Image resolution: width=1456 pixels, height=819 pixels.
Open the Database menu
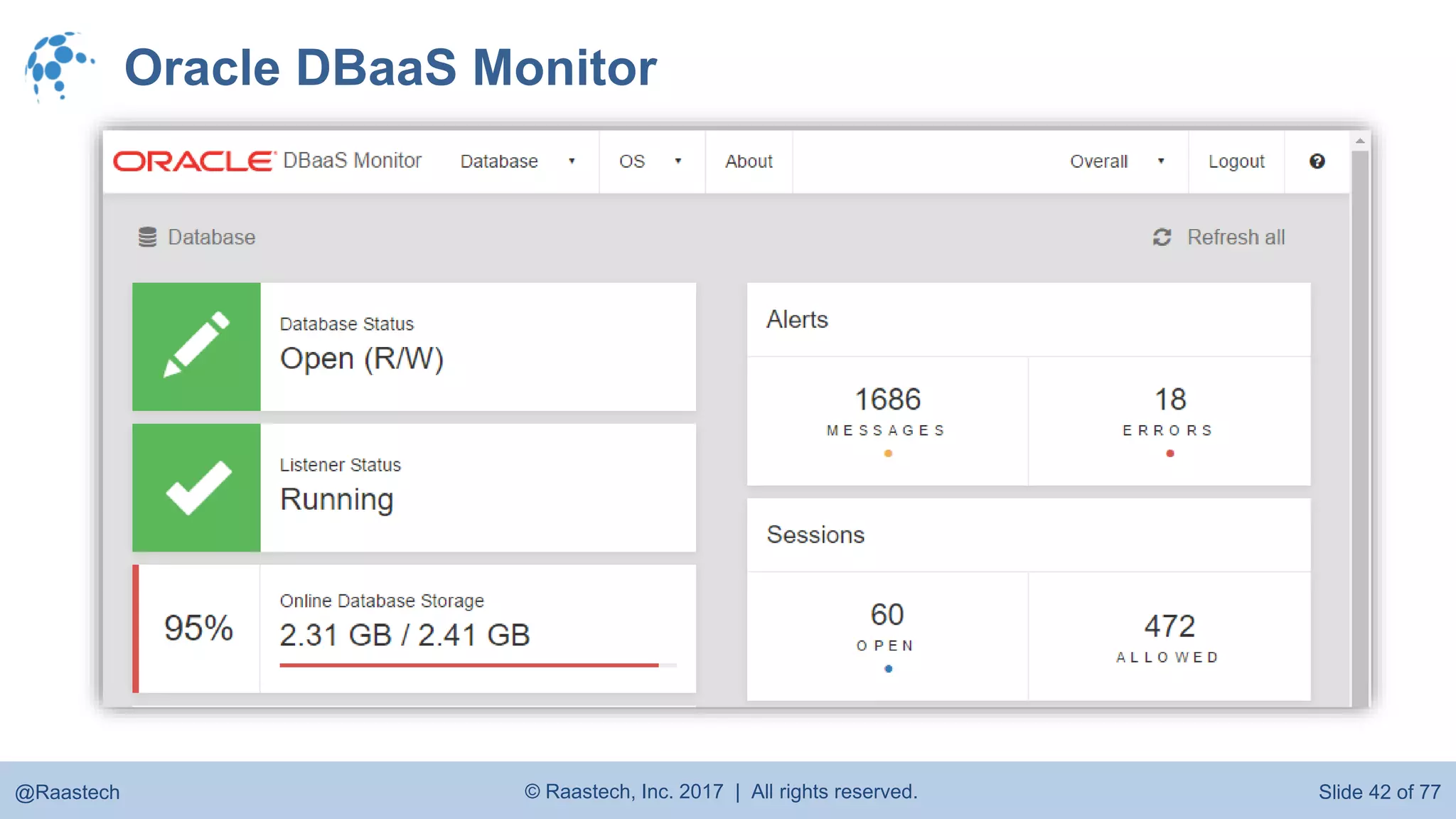click(x=499, y=161)
